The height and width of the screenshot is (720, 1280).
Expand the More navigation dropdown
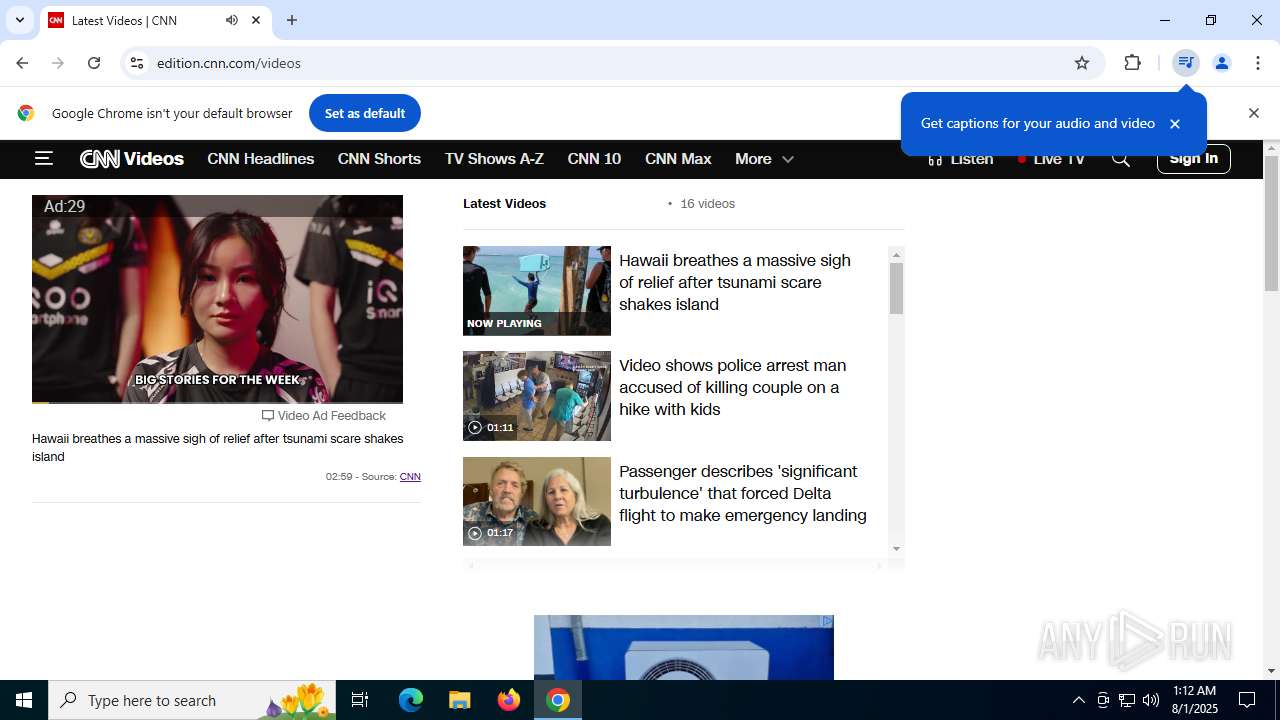coord(764,159)
